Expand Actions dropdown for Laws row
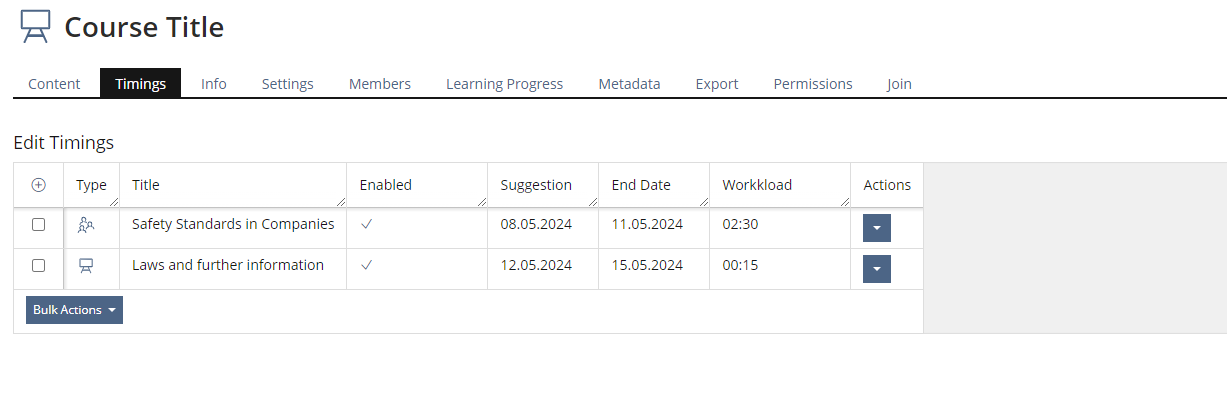1227x402 pixels. [x=876, y=269]
